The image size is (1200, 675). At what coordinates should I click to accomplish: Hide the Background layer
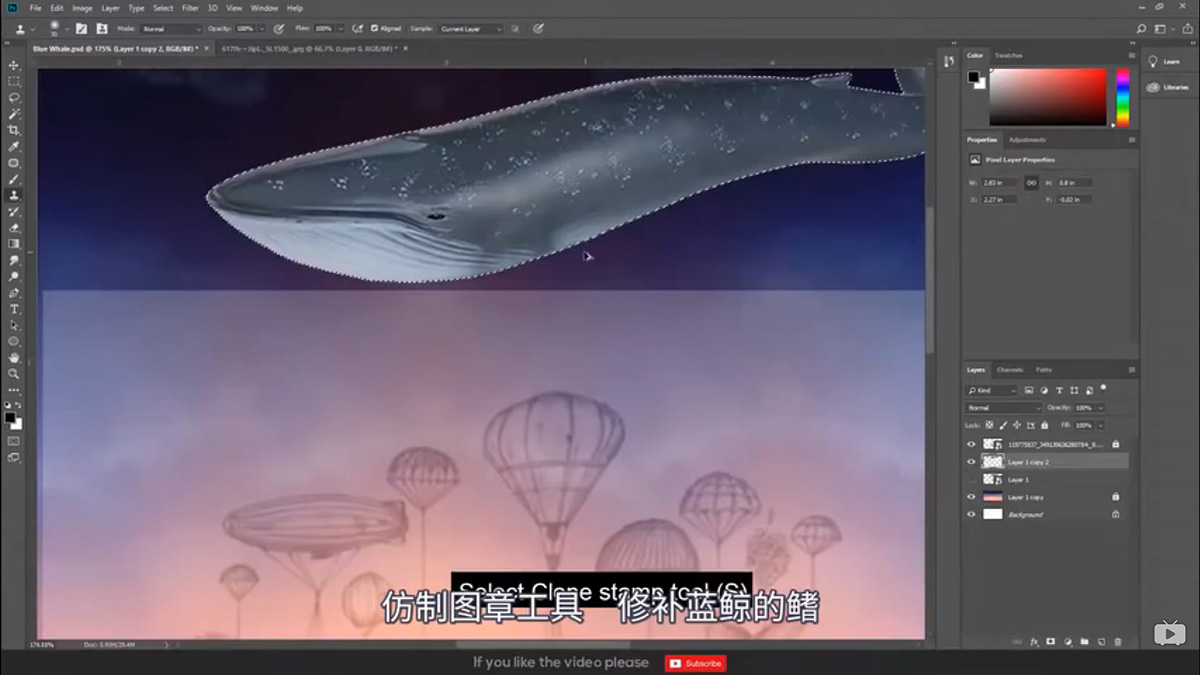pos(971,514)
